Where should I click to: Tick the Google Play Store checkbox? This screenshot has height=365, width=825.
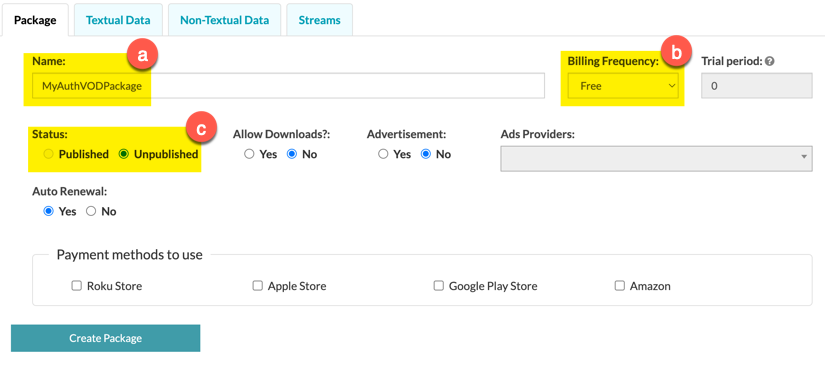point(438,286)
